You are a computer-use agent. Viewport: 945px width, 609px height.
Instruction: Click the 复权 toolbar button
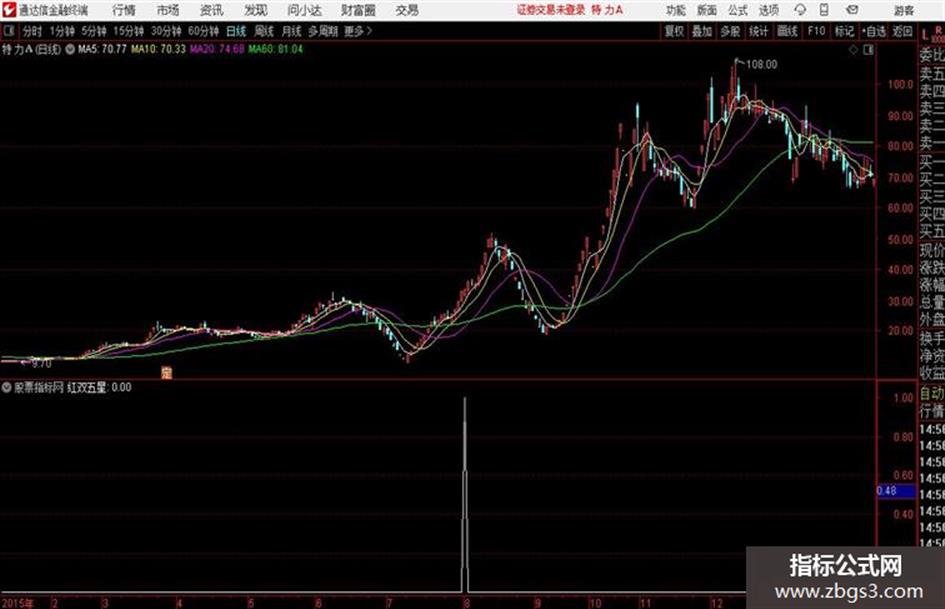(674, 31)
